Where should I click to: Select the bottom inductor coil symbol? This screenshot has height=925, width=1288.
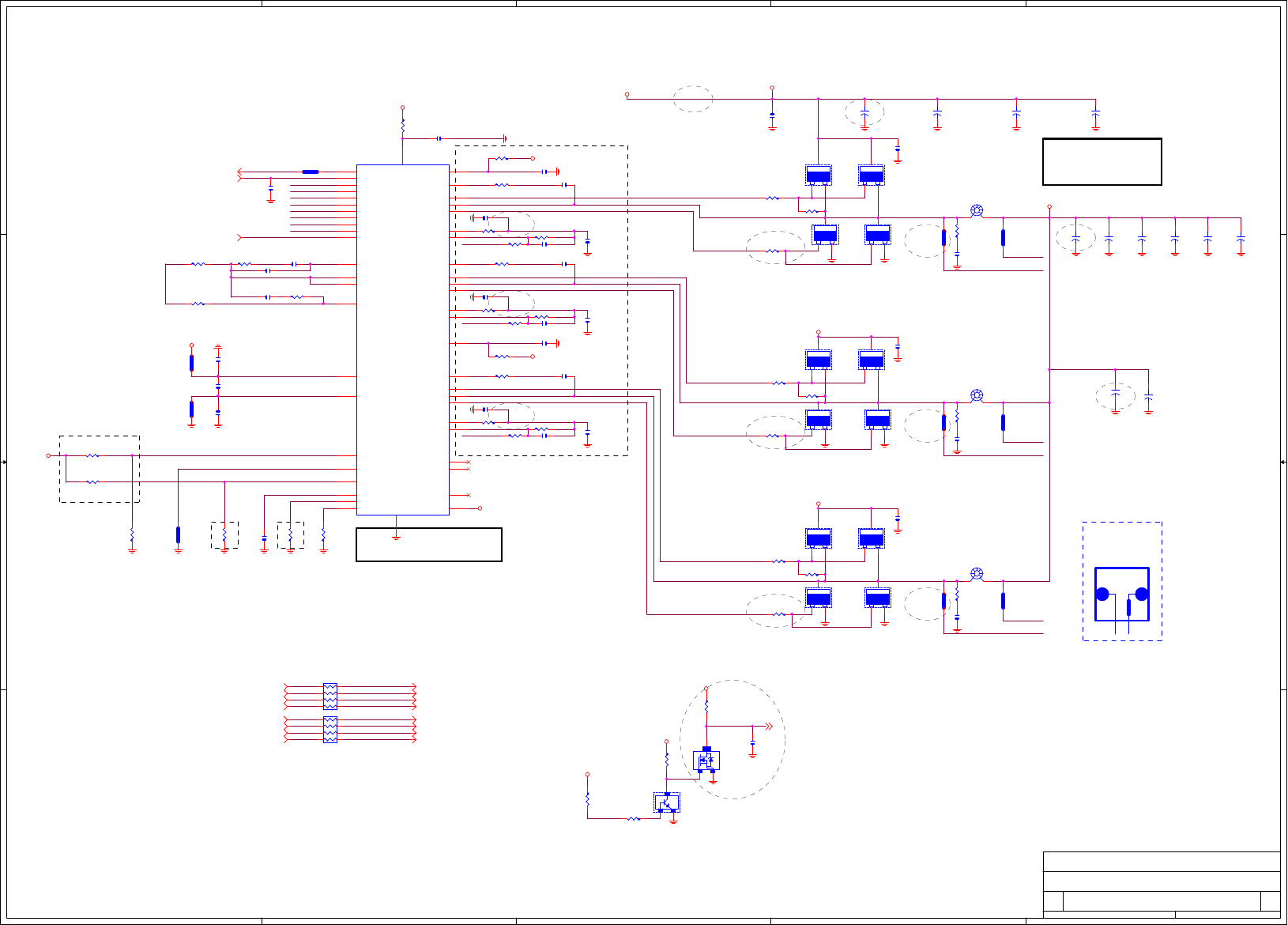(977, 574)
